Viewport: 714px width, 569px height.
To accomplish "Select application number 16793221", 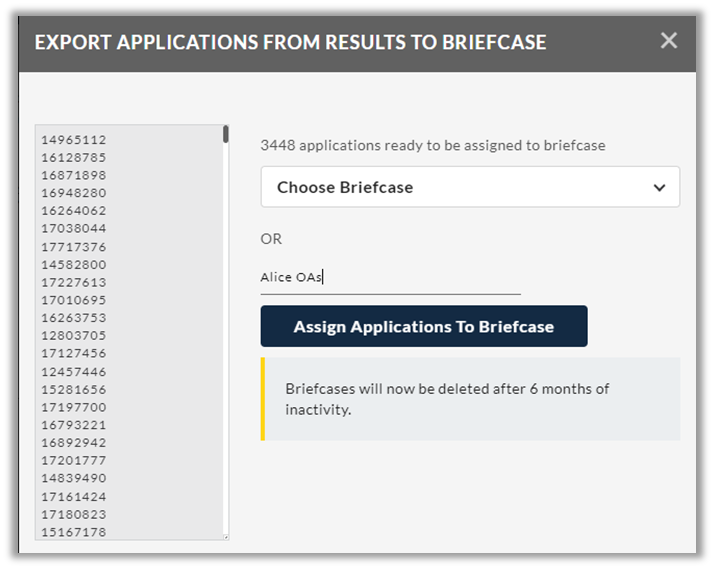I will click(x=74, y=425).
